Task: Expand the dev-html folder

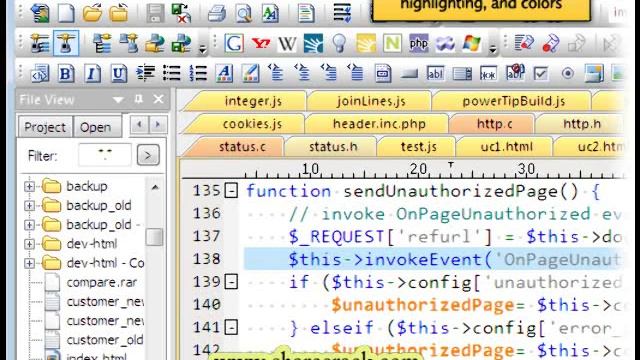Action: tap(29, 244)
